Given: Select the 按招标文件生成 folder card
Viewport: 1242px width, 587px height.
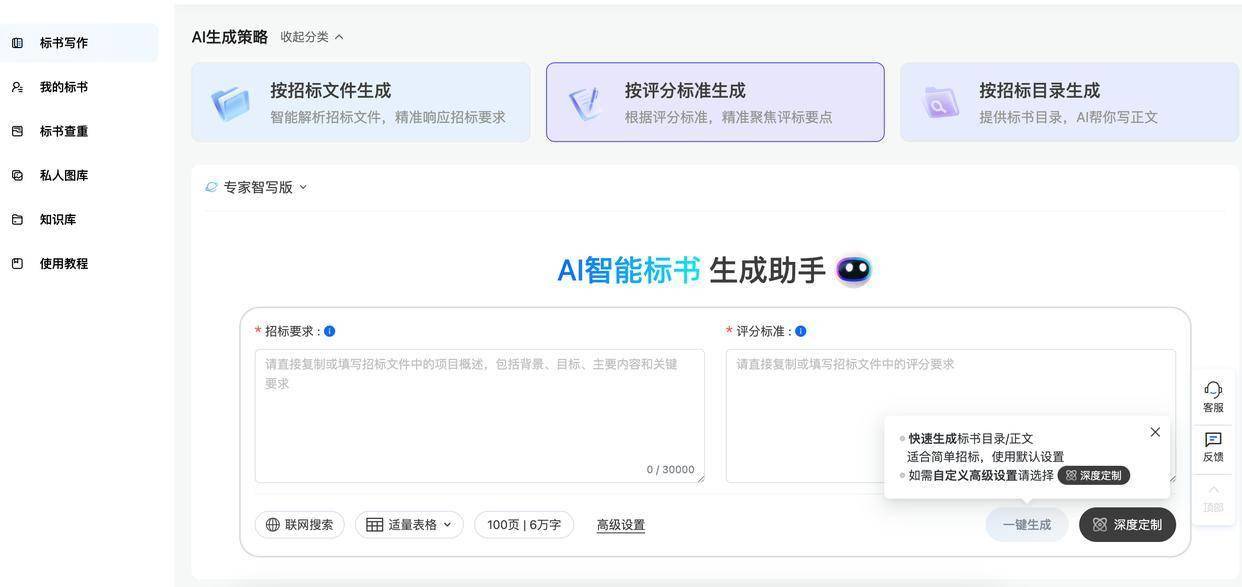Looking at the screenshot, I should coord(361,102).
